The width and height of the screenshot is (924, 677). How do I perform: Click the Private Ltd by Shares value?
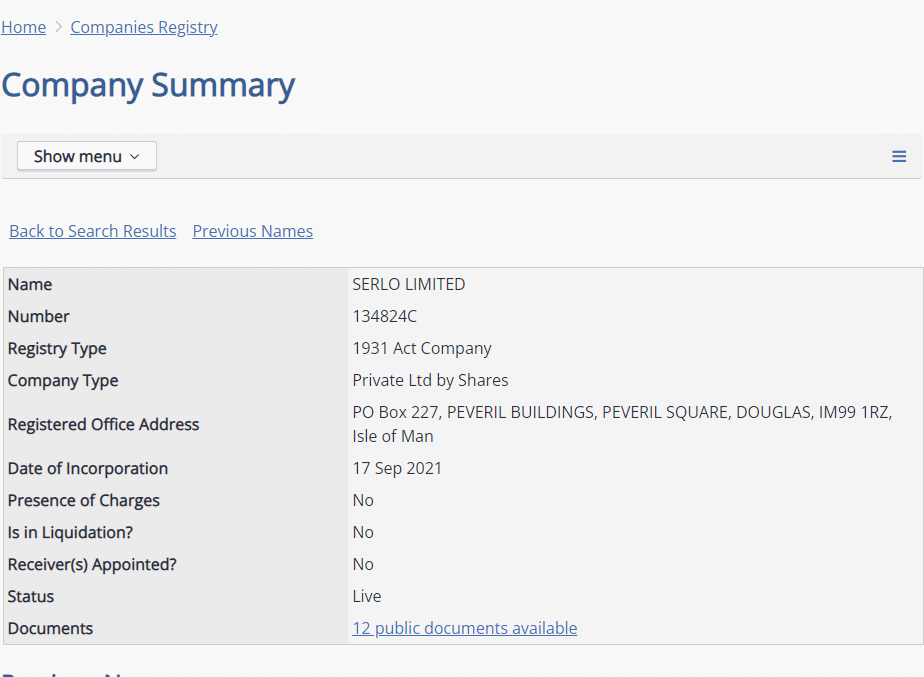coord(430,381)
